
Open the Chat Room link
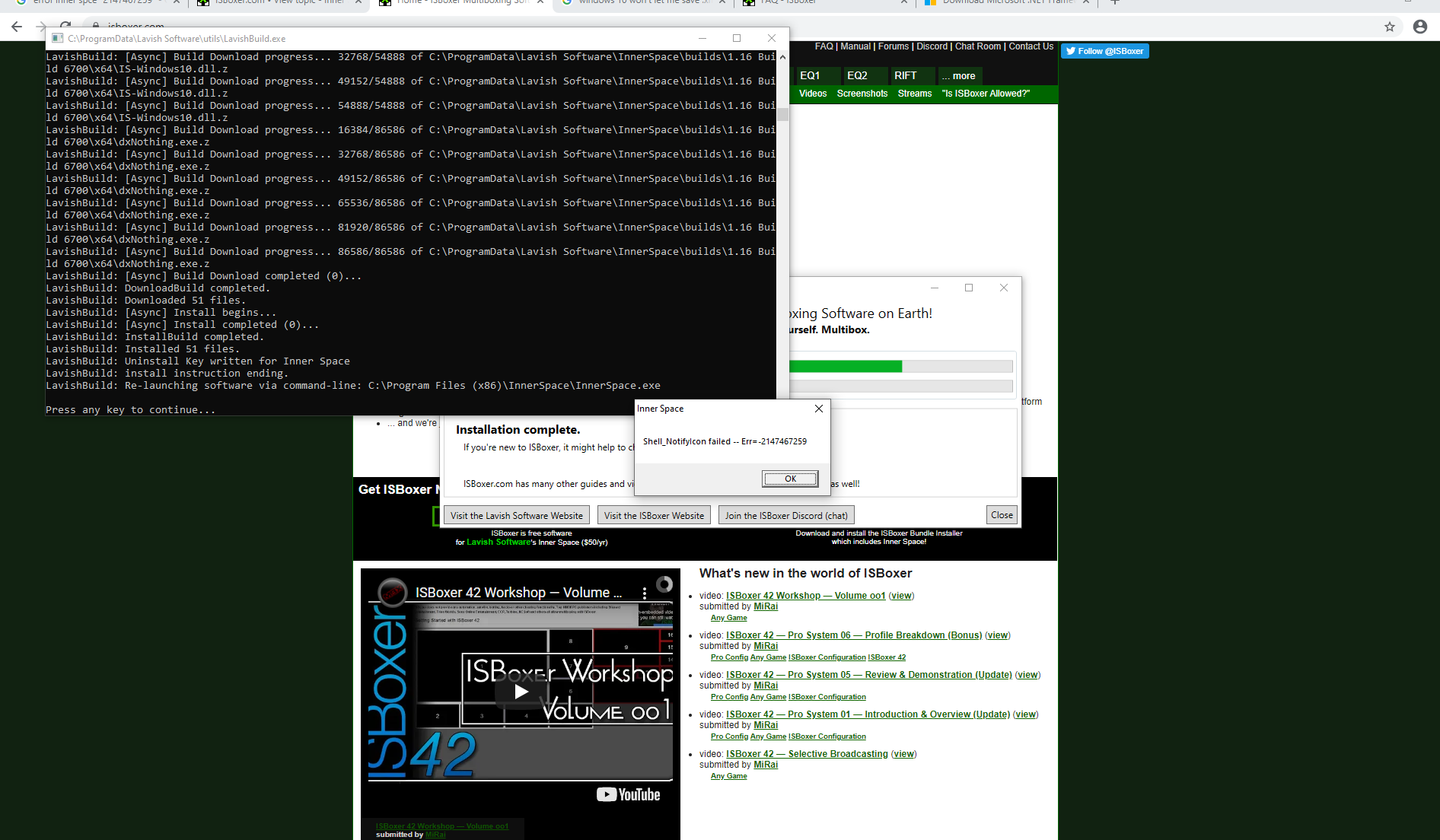tap(978, 46)
